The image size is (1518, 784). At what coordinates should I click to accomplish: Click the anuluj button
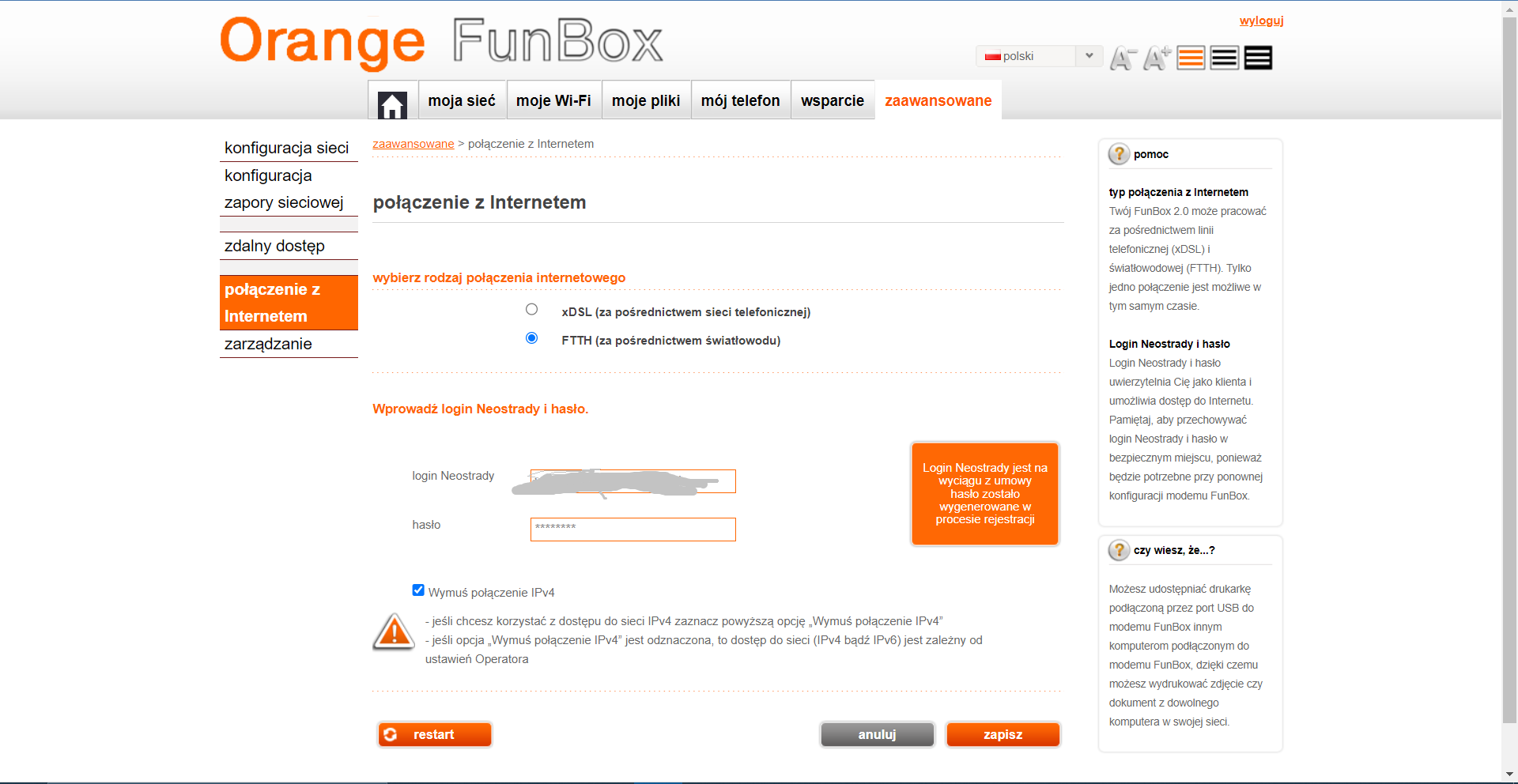pos(878,734)
